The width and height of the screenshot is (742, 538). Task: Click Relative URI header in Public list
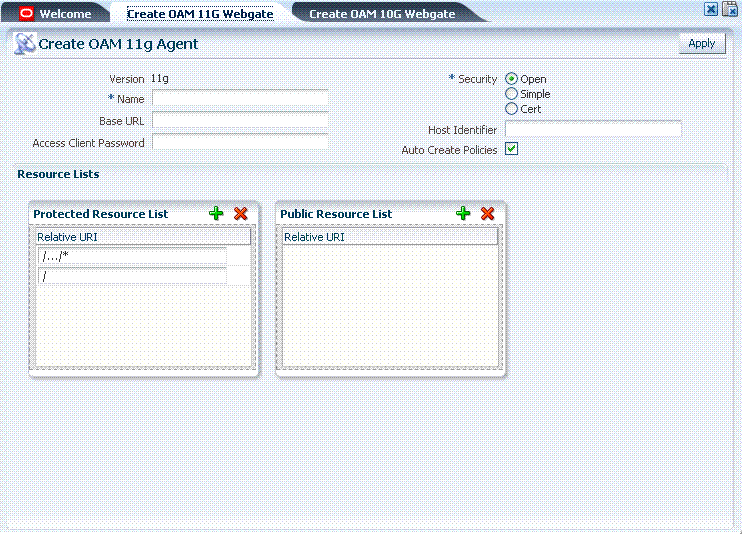pyautogui.click(x=390, y=237)
